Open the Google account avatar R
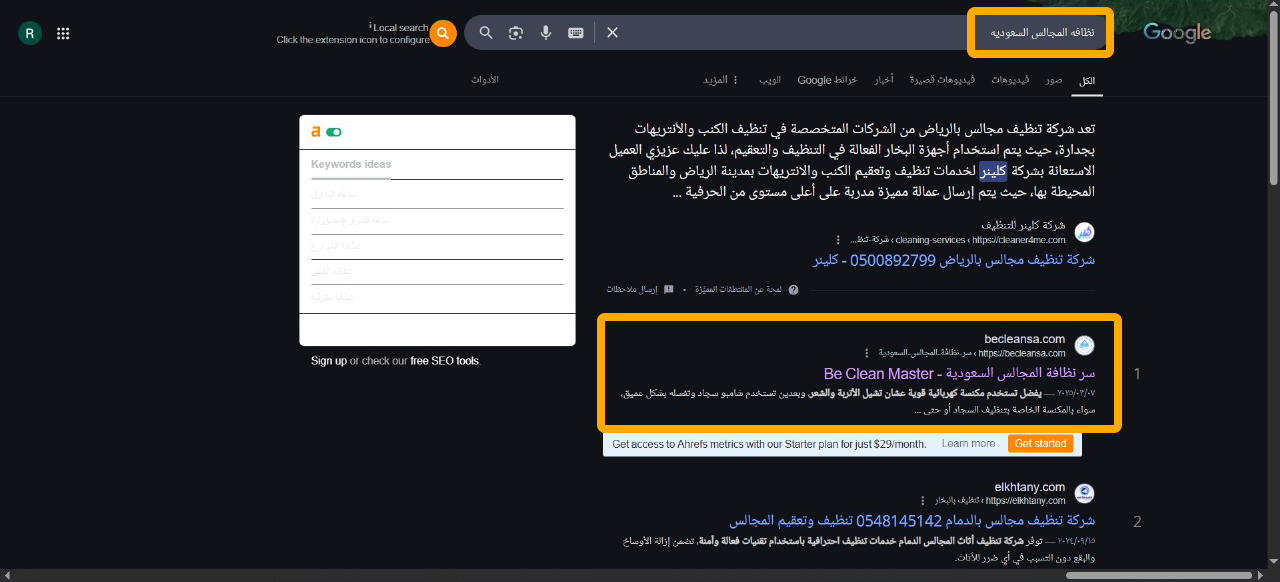This screenshot has width=1280, height=582. (30, 33)
